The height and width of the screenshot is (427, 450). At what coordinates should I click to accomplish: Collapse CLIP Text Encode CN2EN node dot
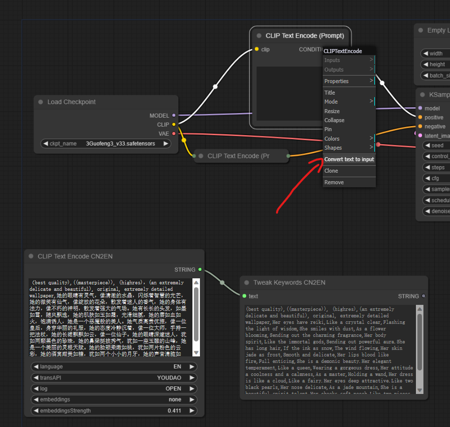click(x=31, y=256)
